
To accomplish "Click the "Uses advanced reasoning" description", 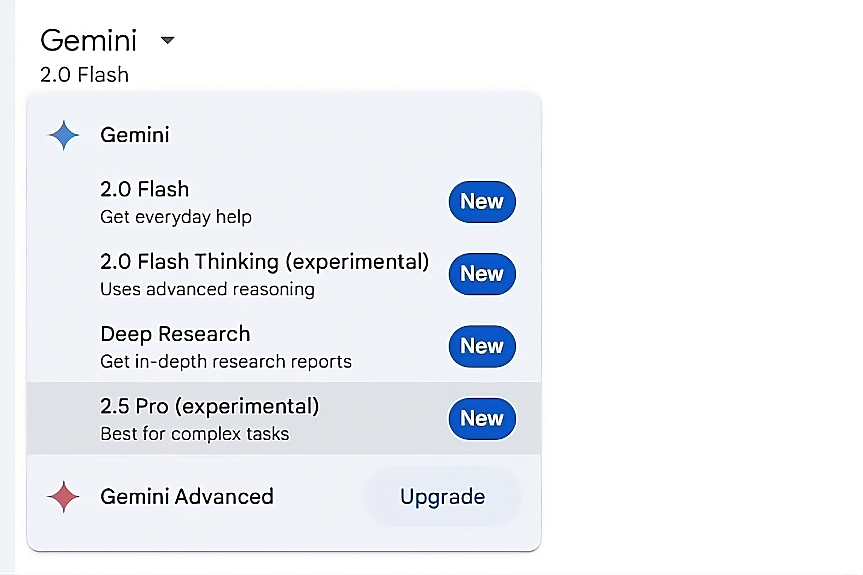I will (x=207, y=290).
